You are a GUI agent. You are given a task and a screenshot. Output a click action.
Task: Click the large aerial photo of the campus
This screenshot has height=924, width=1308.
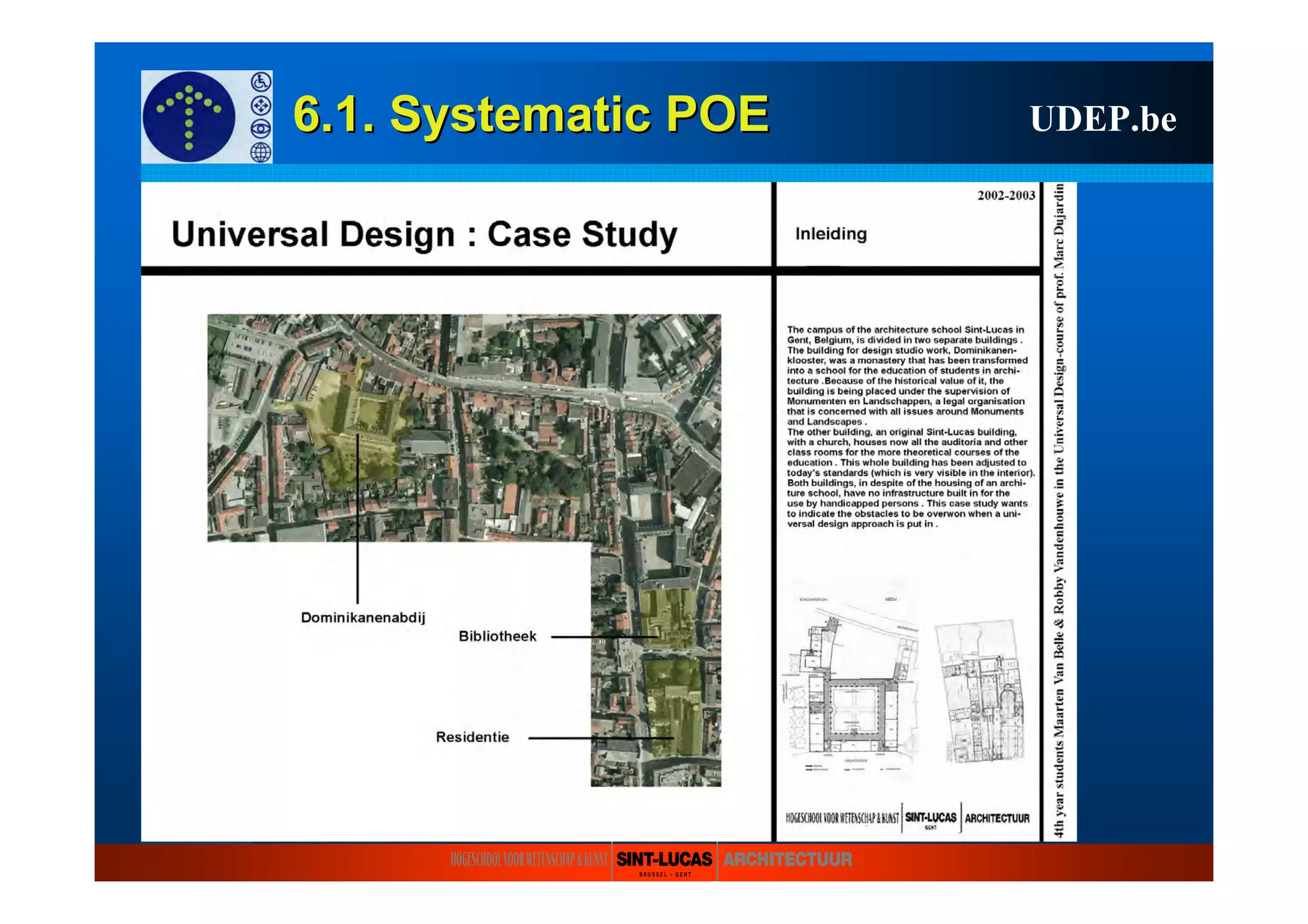click(x=464, y=428)
